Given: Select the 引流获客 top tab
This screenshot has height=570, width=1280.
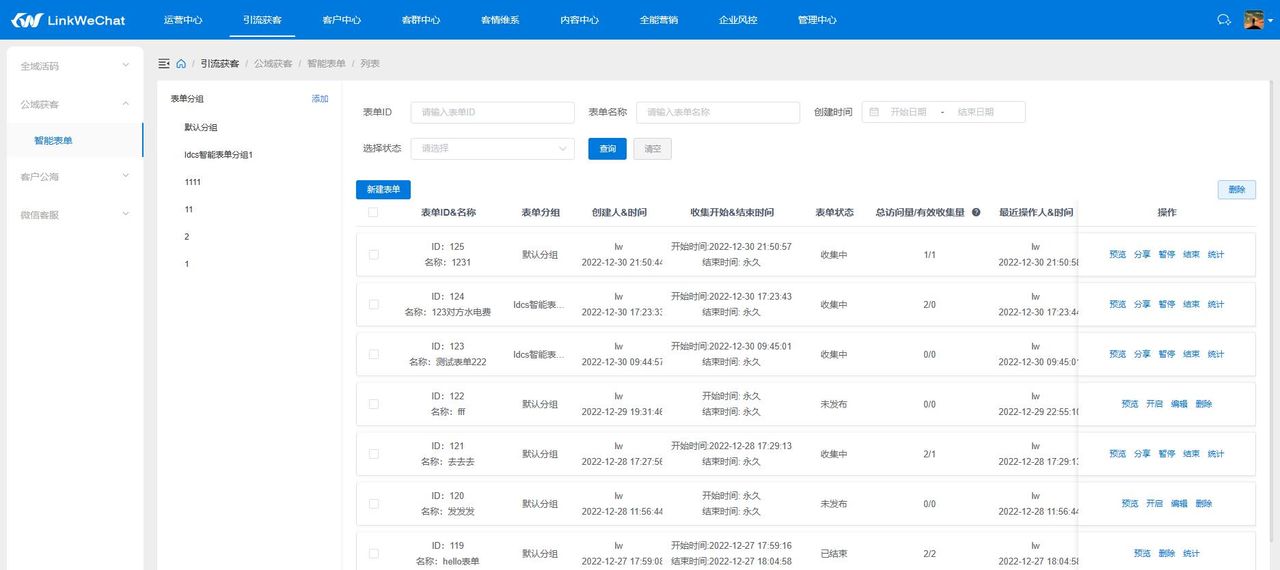Looking at the screenshot, I should 262,20.
